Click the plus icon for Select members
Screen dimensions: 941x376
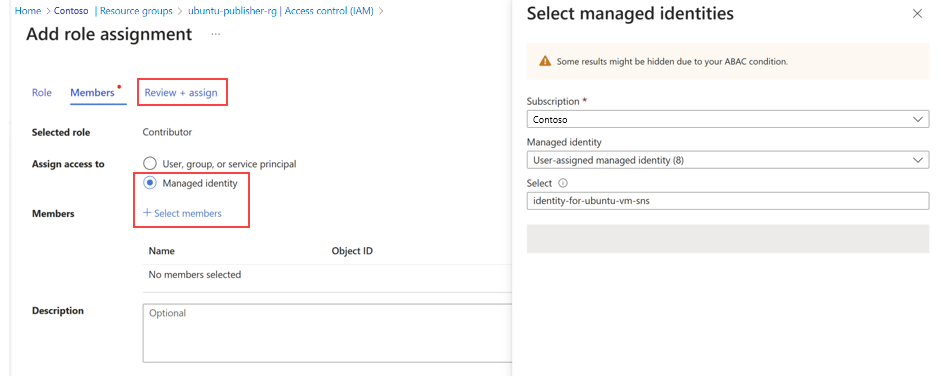[x=147, y=213]
